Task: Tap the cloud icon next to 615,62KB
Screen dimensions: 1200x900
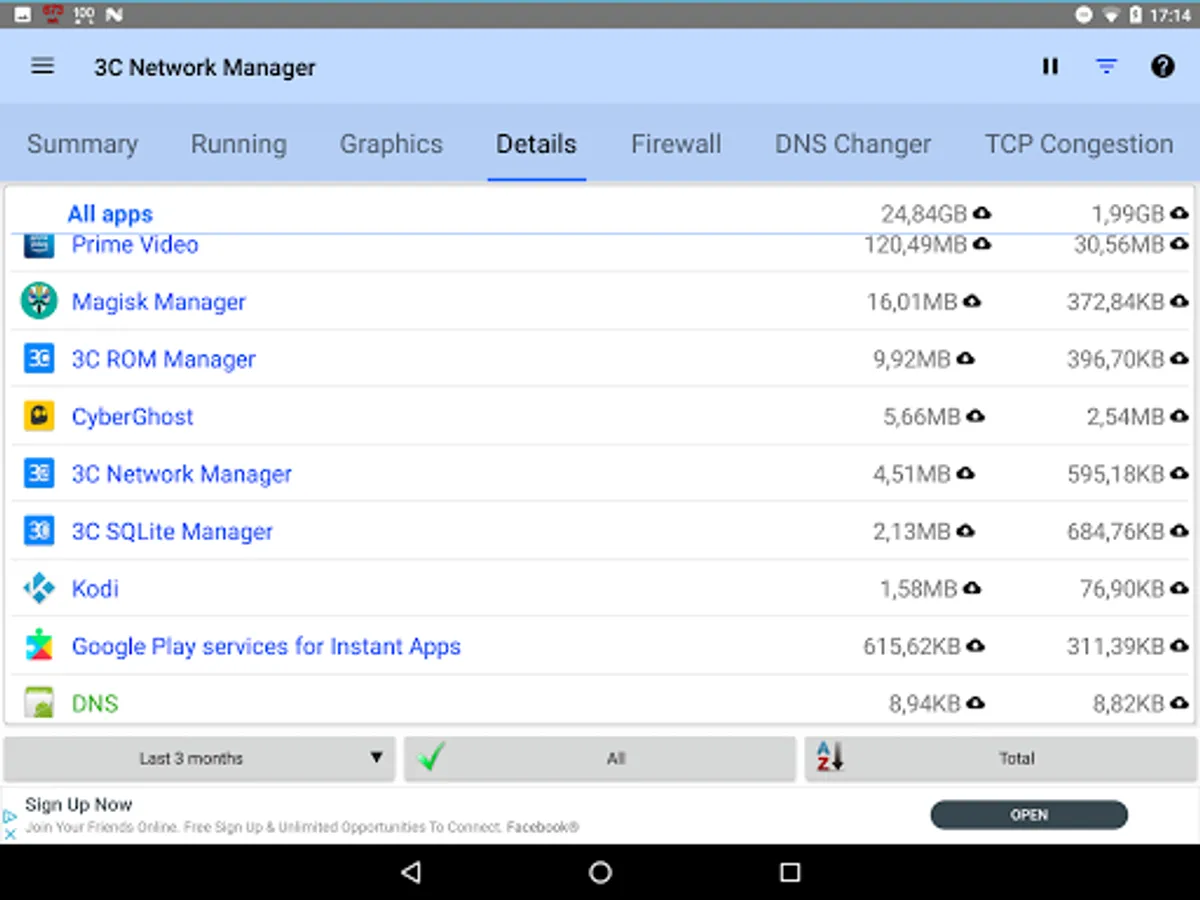Action: [975, 646]
